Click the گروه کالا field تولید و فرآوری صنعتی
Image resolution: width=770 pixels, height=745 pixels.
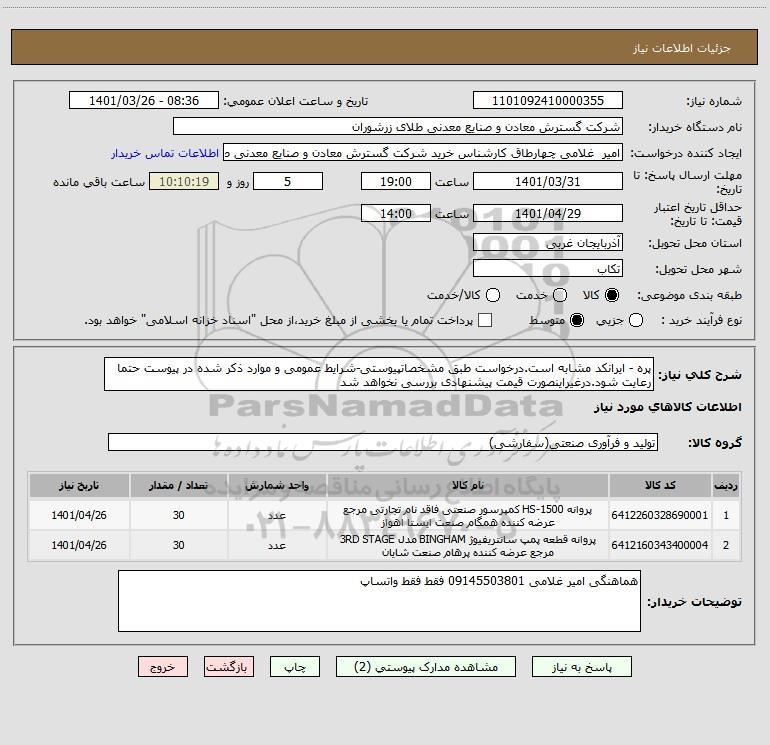(383, 442)
